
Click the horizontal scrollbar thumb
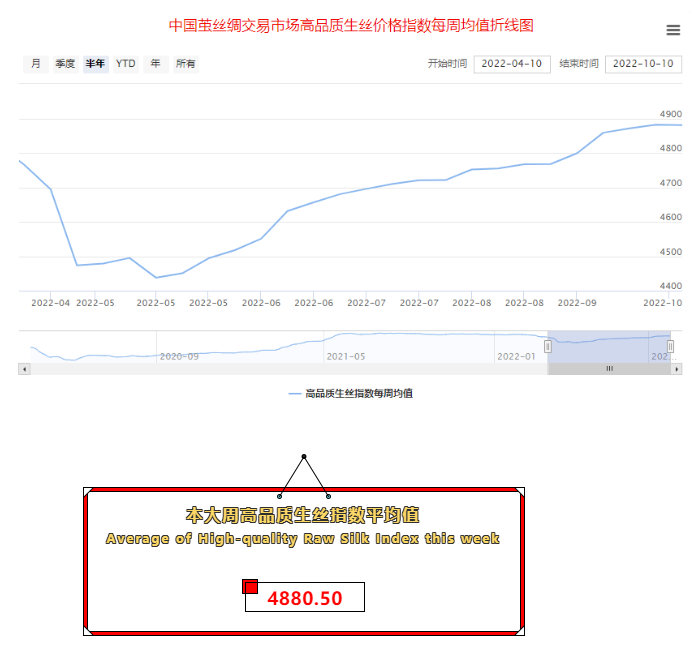point(608,369)
